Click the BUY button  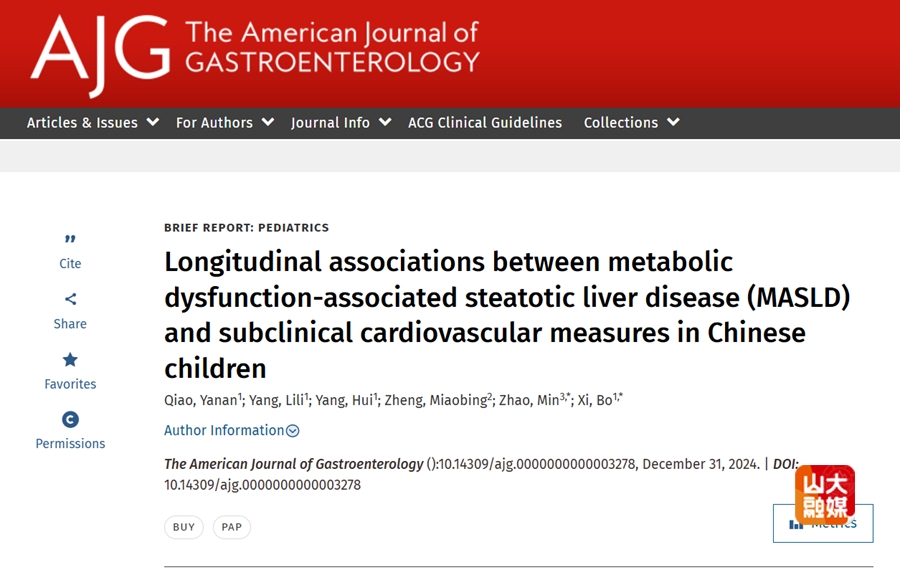[184, 527]
